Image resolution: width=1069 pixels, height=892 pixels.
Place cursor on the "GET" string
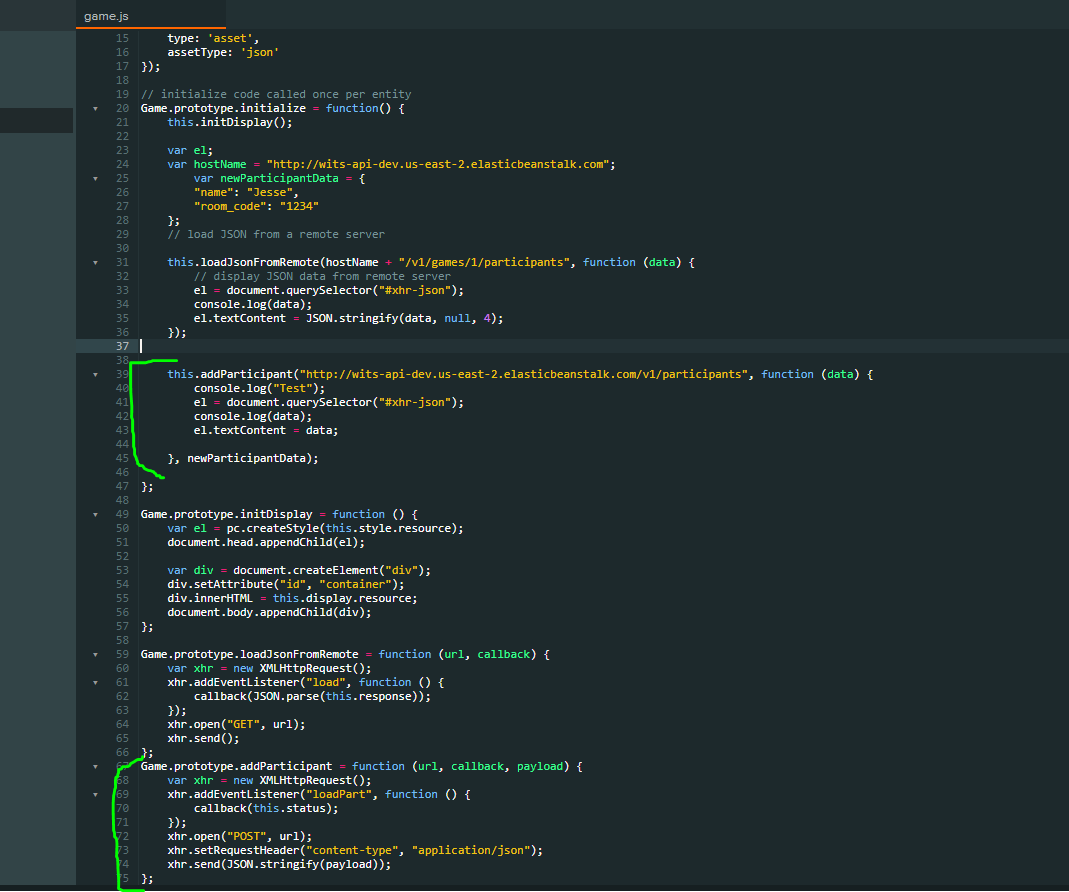click(241, 724)
